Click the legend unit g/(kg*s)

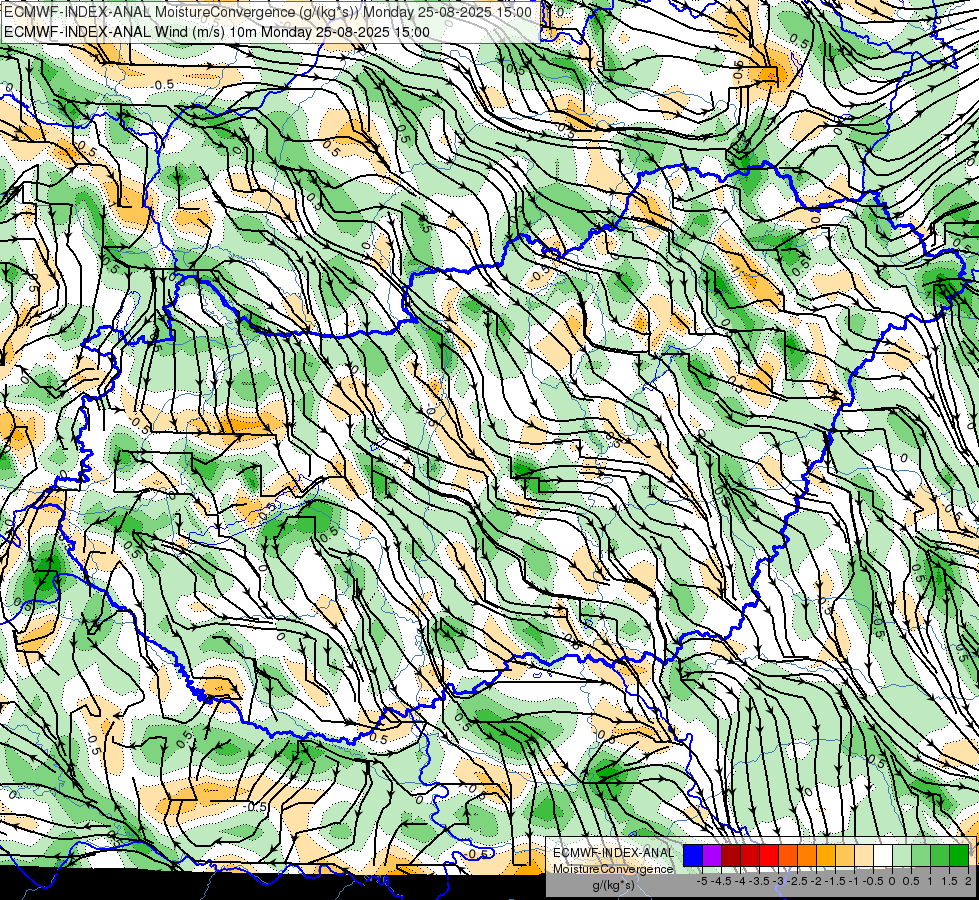[x=614, y=886]
